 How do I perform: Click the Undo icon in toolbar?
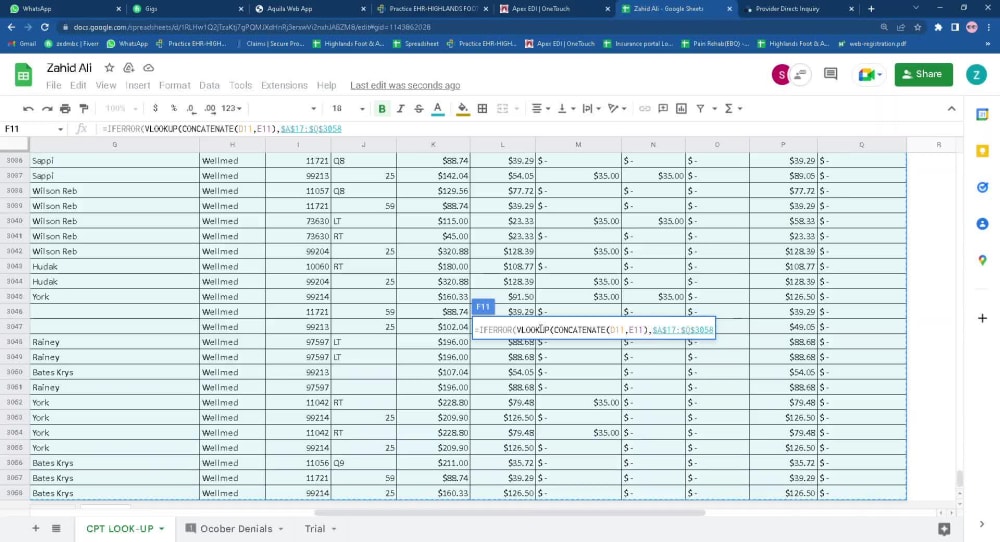pyautogui.click(x=28, y=109)
